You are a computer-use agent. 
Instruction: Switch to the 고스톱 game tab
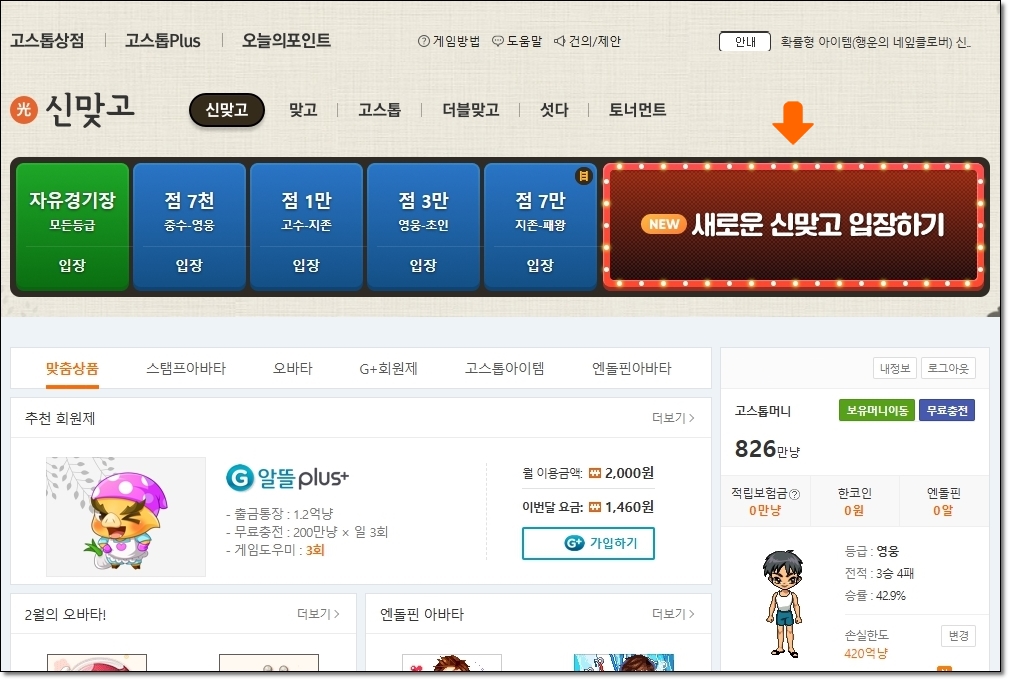pyautogui.click(x=379, y=110)
